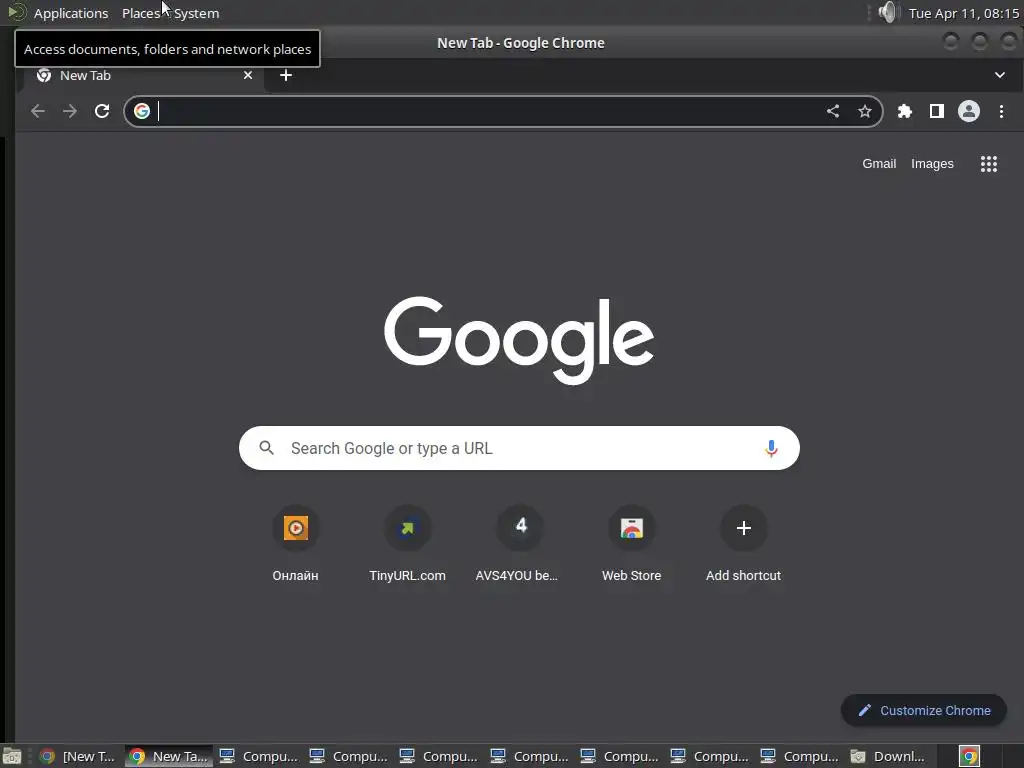Share this page using the share icon
The width and height of the screenshot is (1024, 768).
tap(833, 111)
